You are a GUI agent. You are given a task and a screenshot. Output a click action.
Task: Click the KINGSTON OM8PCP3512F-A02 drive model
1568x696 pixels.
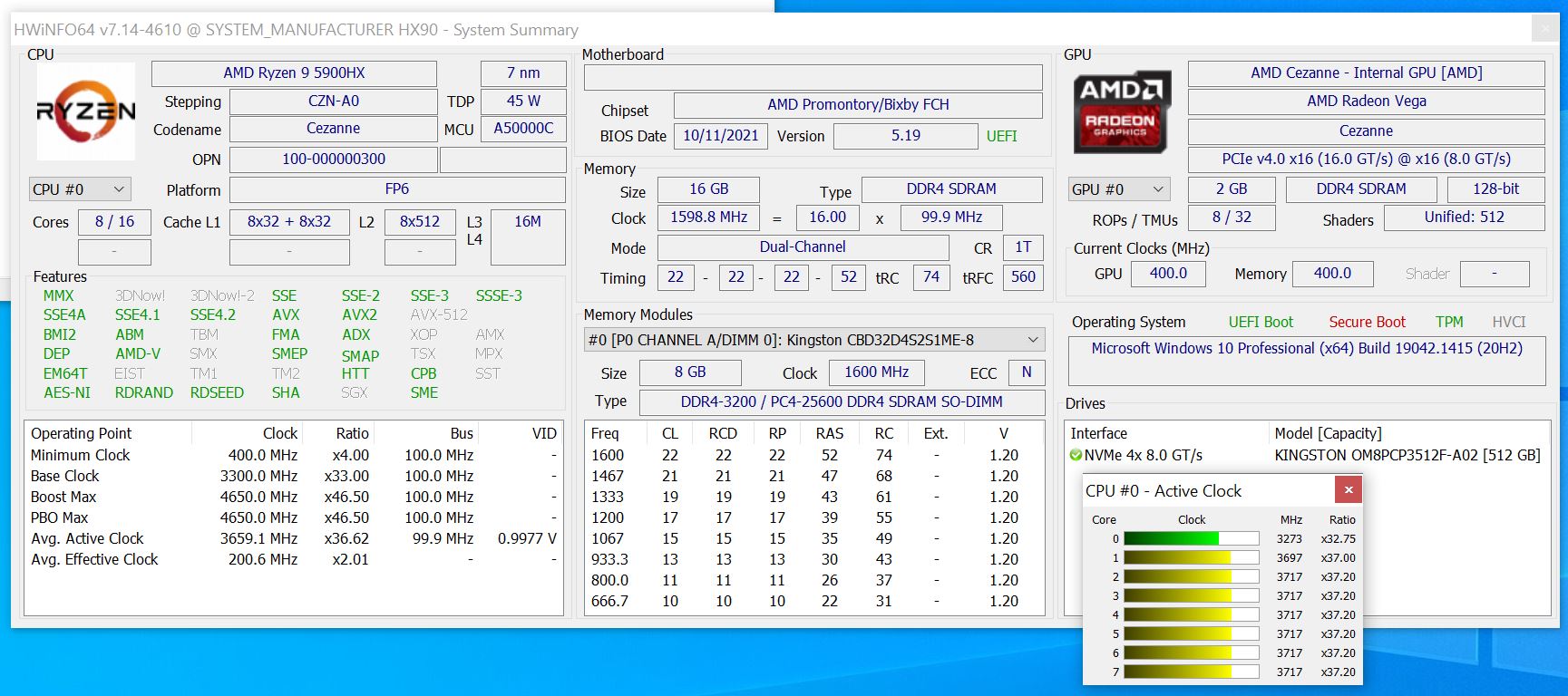pos(1407,455)
